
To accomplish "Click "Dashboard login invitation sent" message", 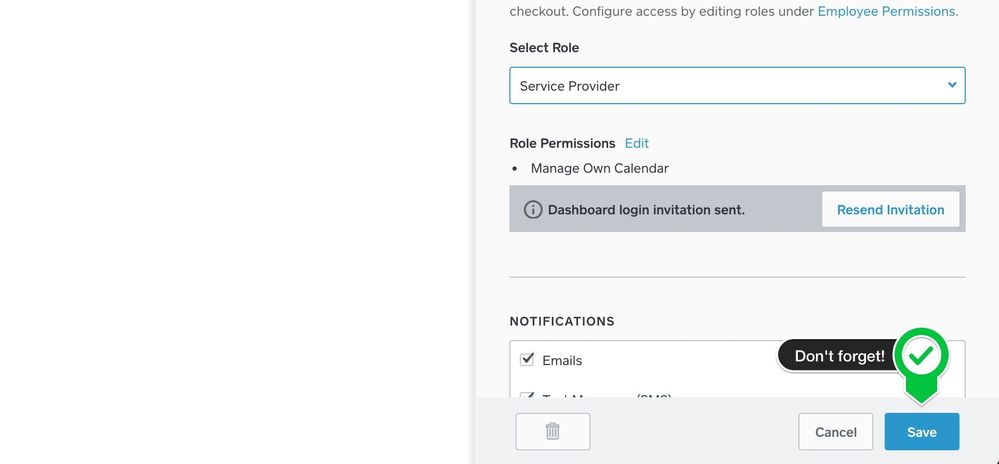I will pos(646,210).
